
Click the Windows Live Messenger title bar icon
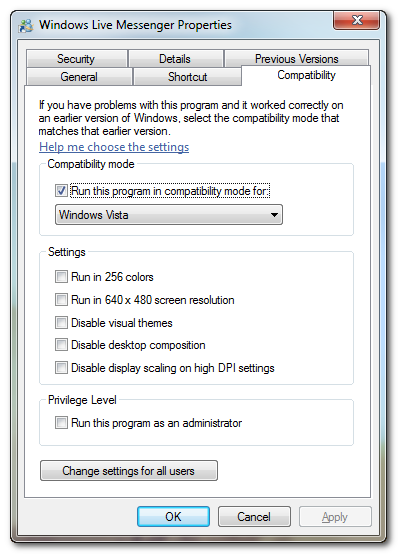pyautogui.click(x=26, y=26)
